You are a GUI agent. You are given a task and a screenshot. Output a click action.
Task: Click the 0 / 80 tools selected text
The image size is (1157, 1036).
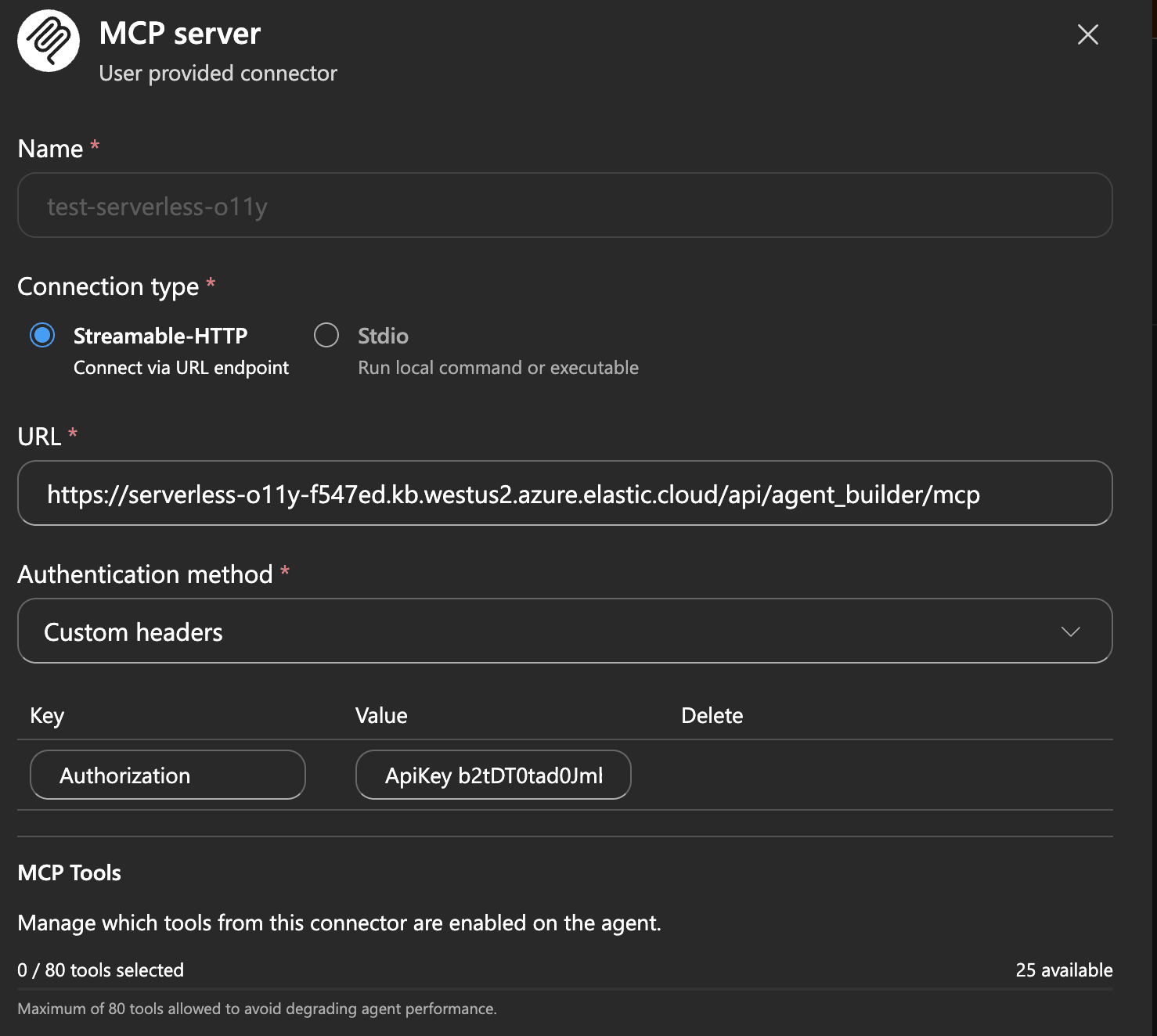(101, 970)
